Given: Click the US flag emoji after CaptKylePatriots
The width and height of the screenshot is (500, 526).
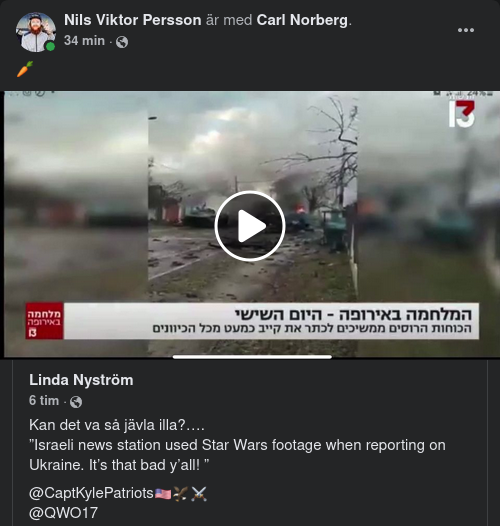Looking at the screenshot, I should pyautogui.click(x=163, y=494).
